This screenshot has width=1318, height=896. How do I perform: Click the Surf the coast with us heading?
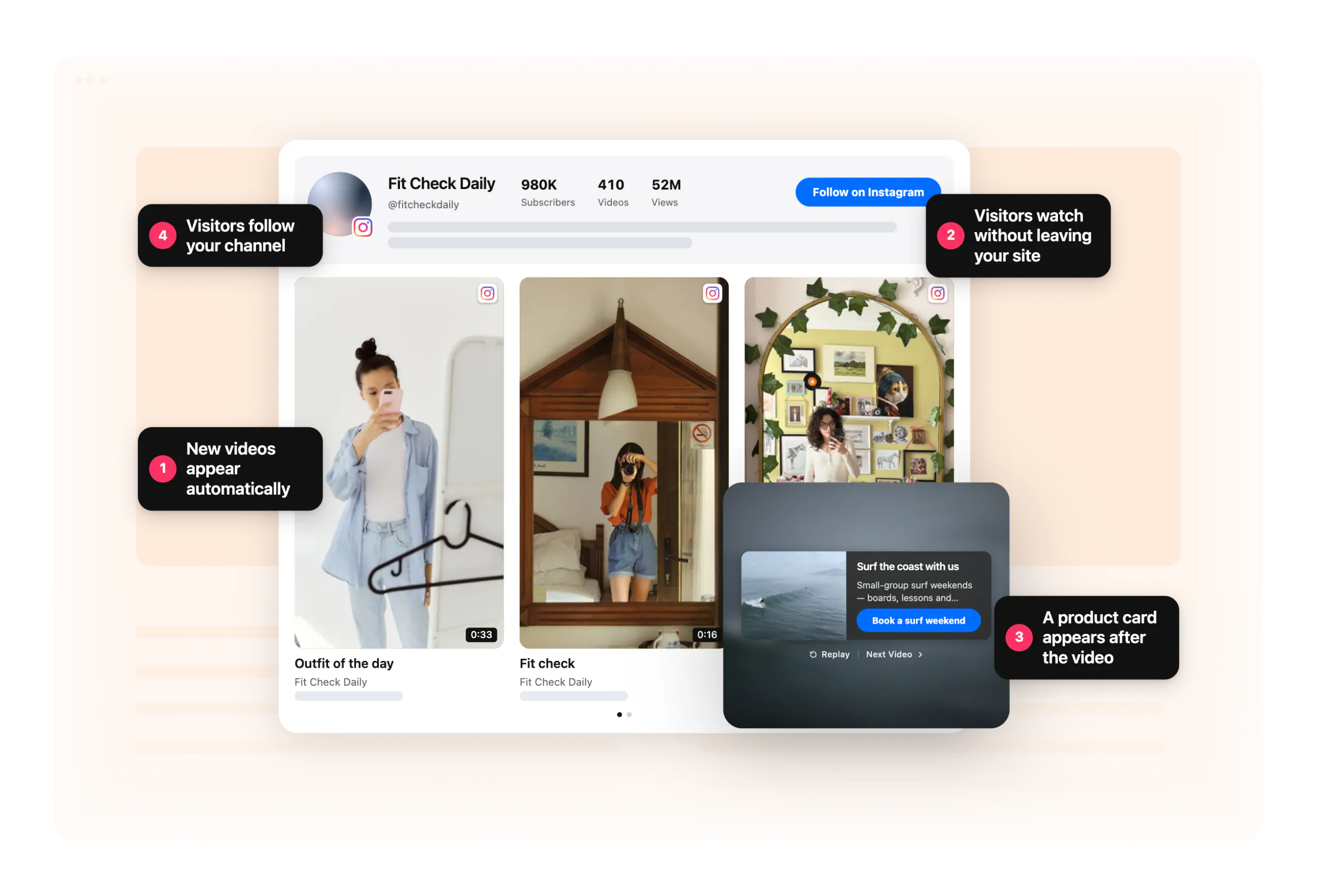pos(907,567)
